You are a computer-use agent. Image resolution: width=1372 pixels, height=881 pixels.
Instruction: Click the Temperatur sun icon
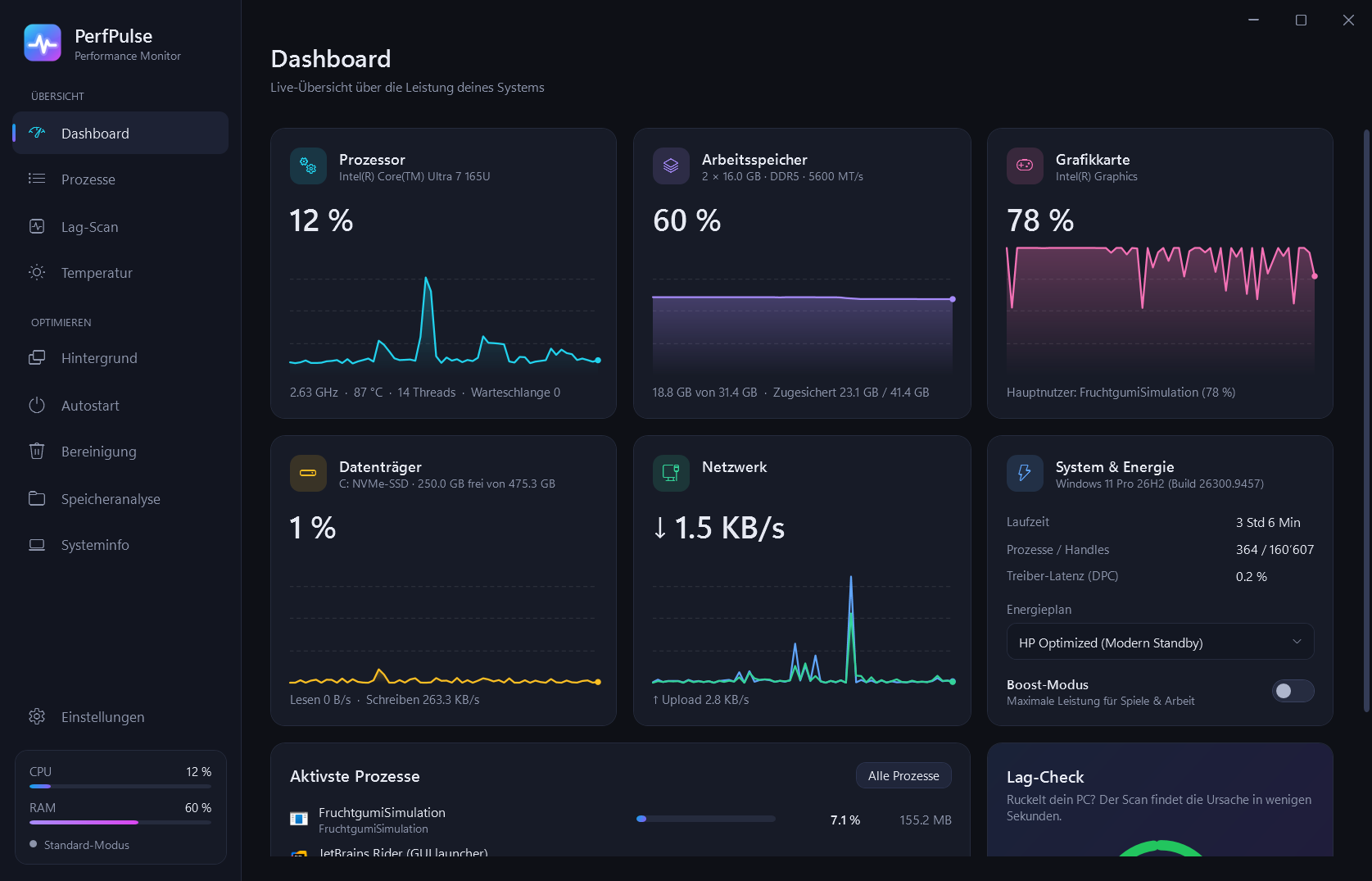pos(37,272)
